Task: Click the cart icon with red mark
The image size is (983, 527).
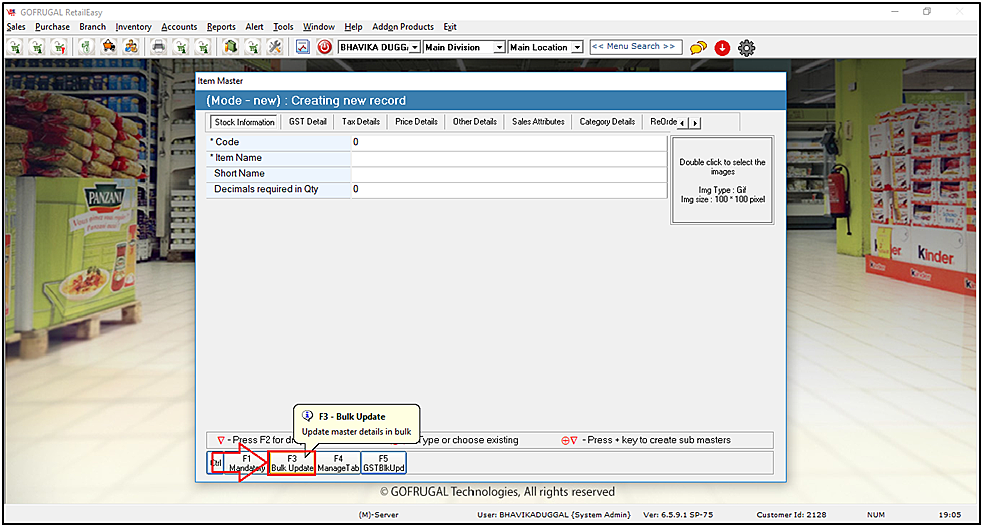Action: click(59, 47)
